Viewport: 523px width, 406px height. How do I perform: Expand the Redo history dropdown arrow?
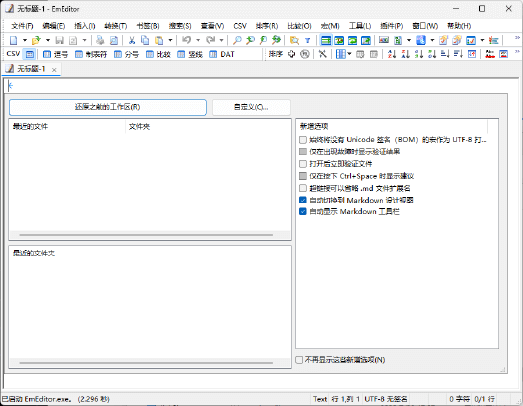[221, 40]
